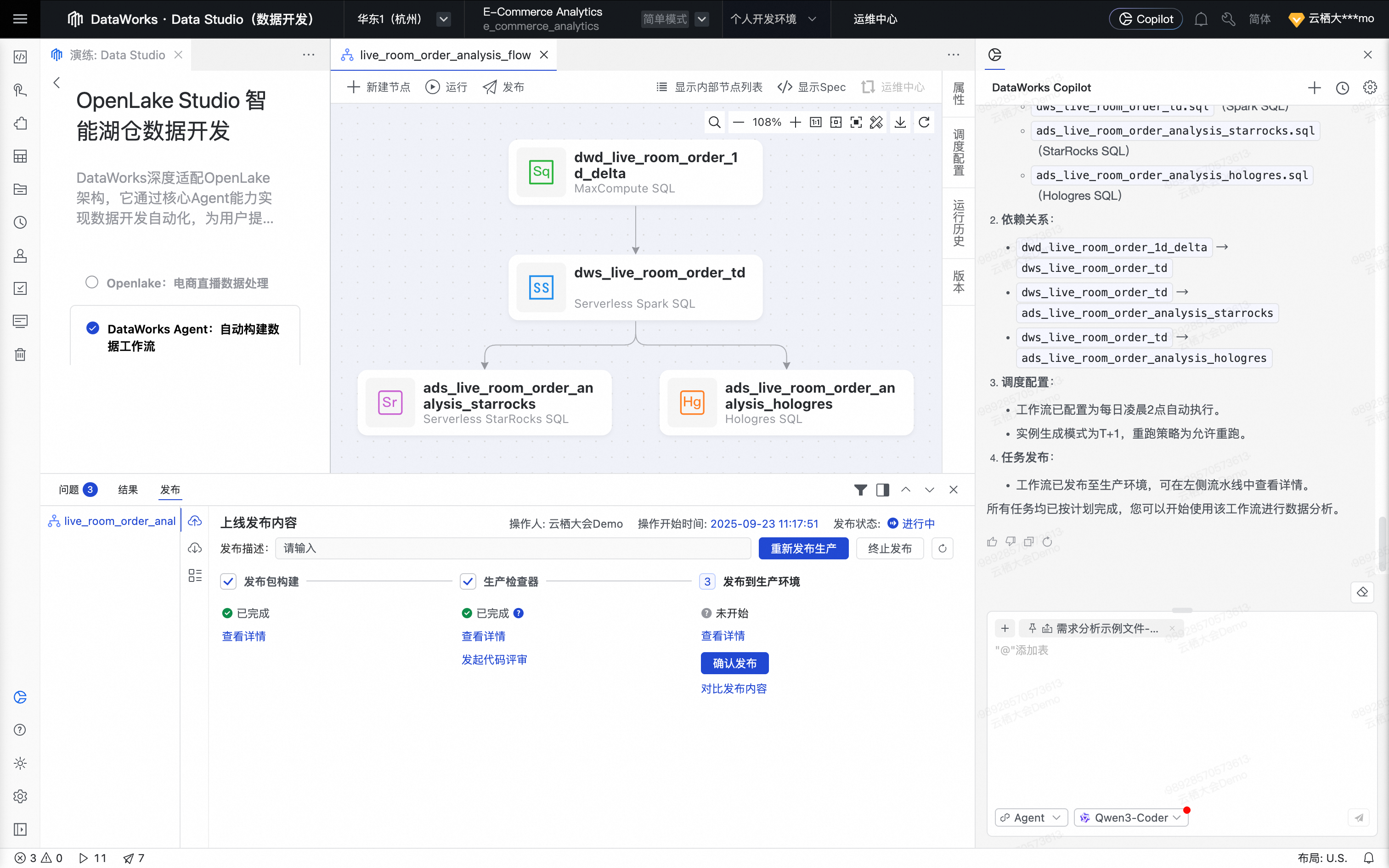Select the Openlake 电商直播数据处理 radio step
The width and height of the screenshot is (1389, 868).
click(92, 282)
